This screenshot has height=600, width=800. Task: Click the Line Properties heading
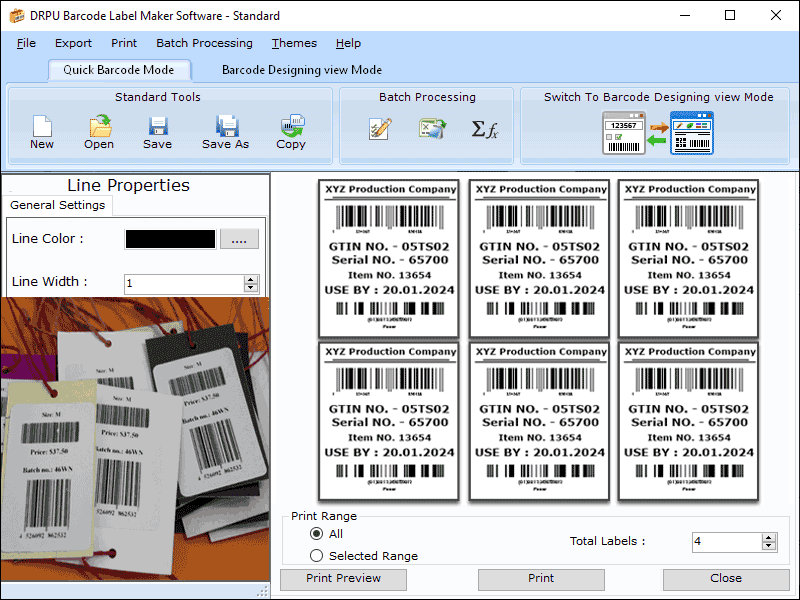[128, 185]
